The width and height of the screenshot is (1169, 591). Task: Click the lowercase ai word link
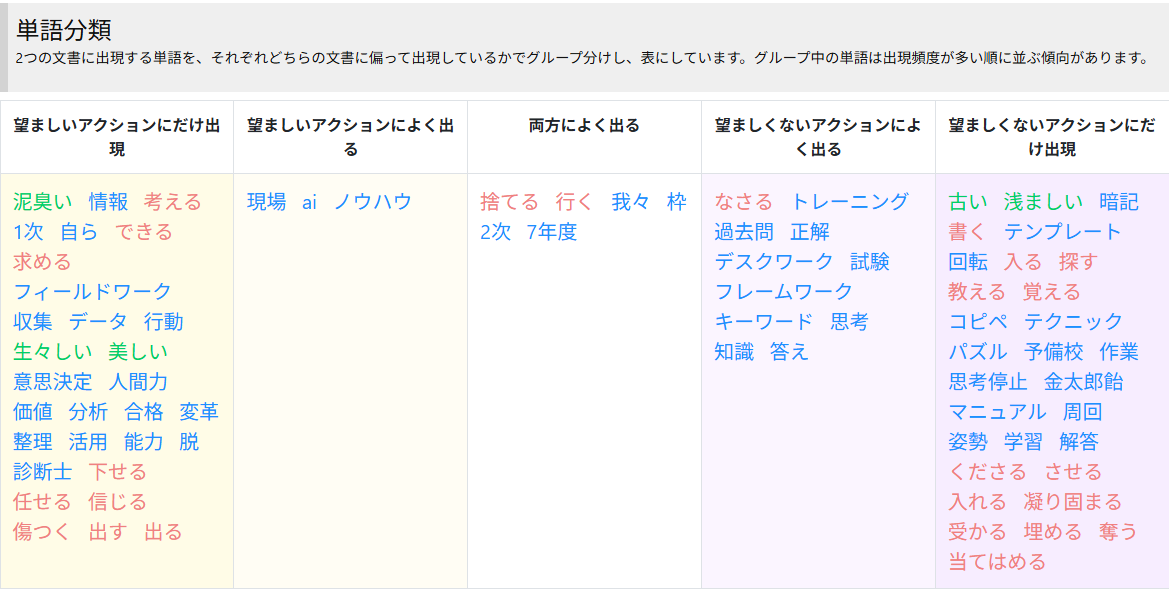pyautogui.click(x=309, y=202)
